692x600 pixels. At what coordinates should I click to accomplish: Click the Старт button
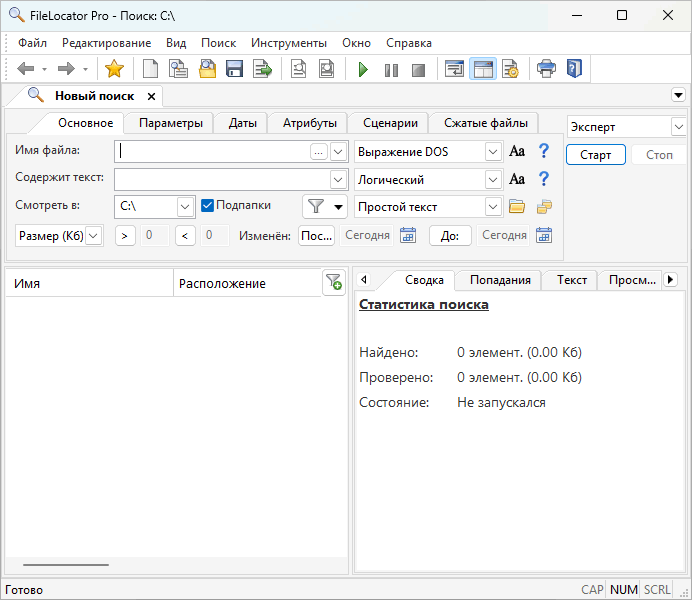595,155
